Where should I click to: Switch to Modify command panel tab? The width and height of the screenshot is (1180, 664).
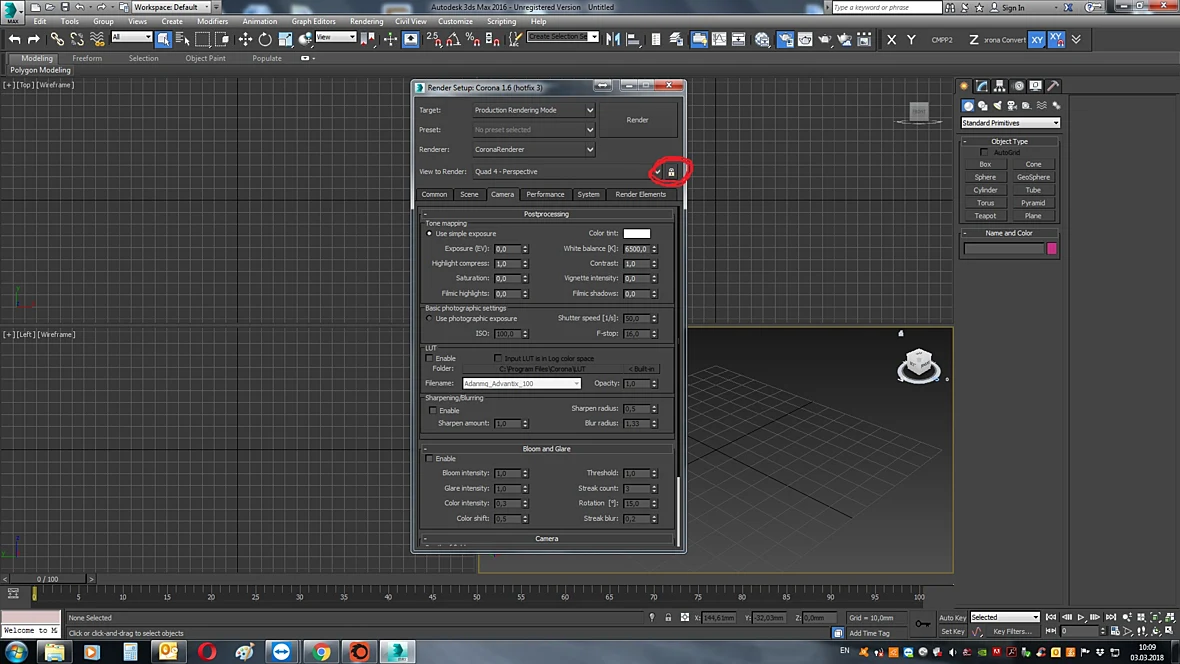coord(982,86)
